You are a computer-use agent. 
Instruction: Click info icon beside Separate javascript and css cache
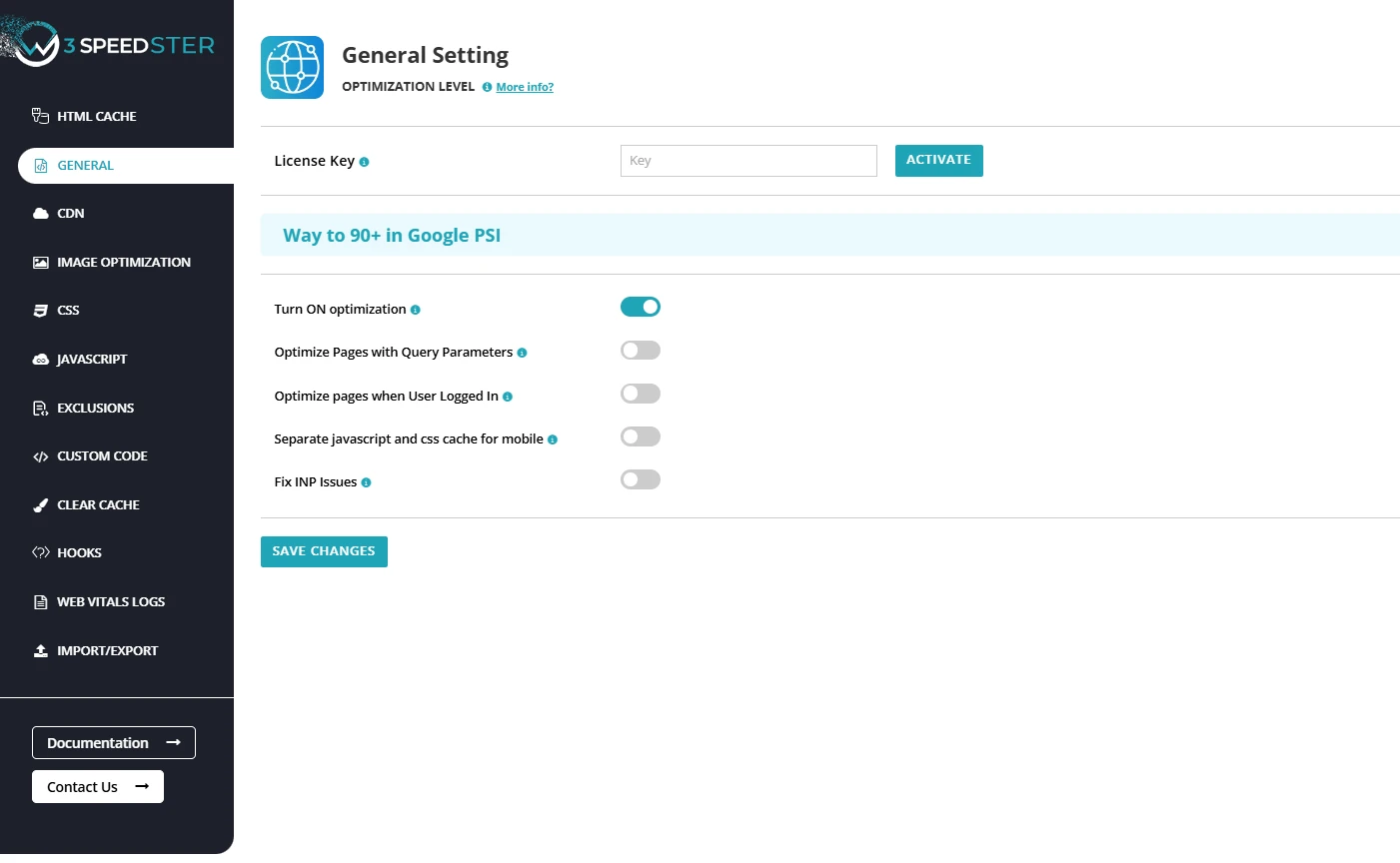click(x=553, y=439)
